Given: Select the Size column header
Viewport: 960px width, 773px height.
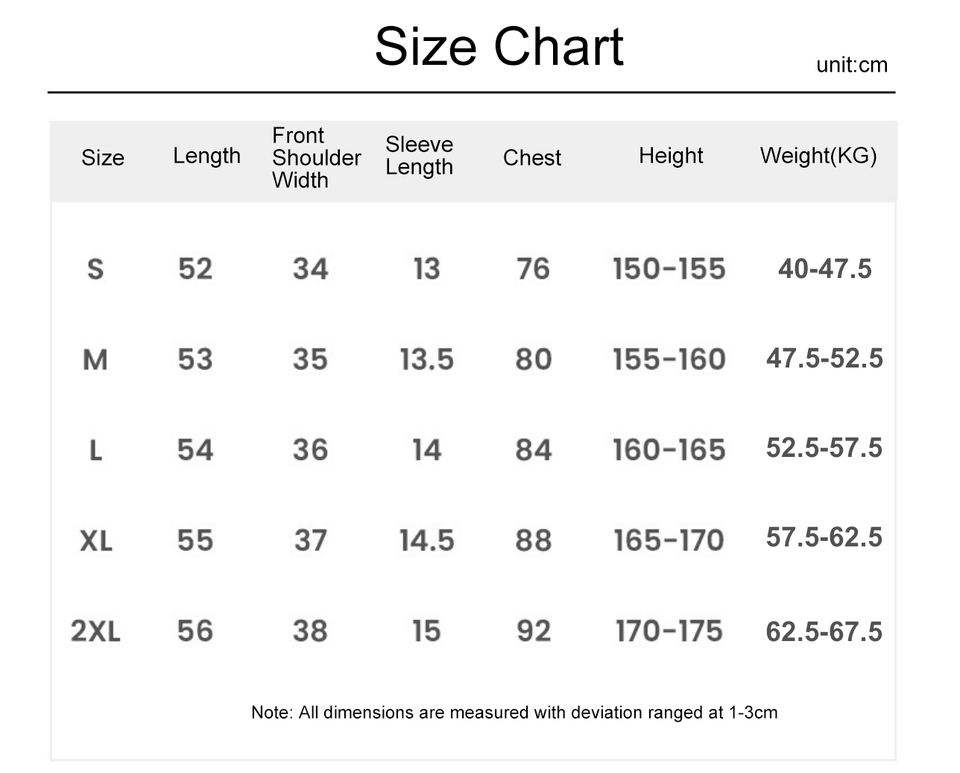Looking at the screenshot, I should (x=103, y=158).
